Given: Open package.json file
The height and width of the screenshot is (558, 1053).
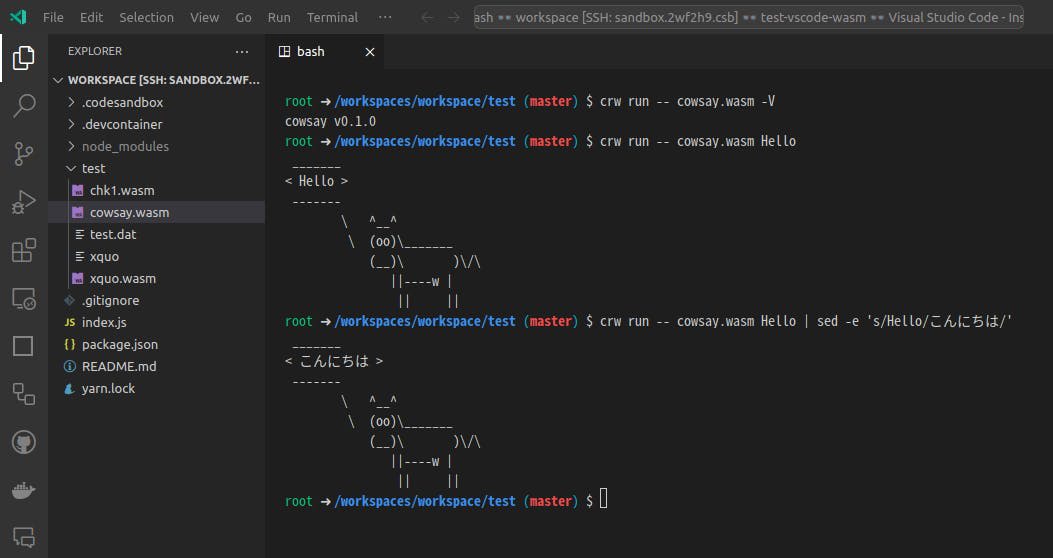Looking at the screenshot, I should click(x=156, y=344).
